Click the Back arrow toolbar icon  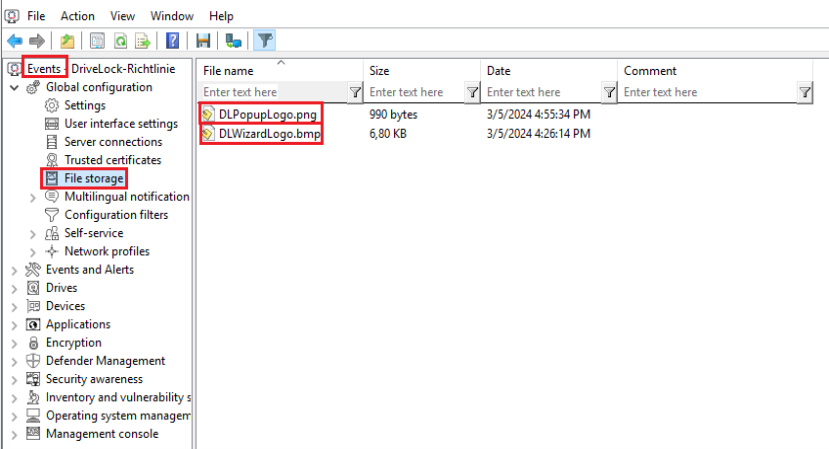pyautogui.click(x=14, y=41)
